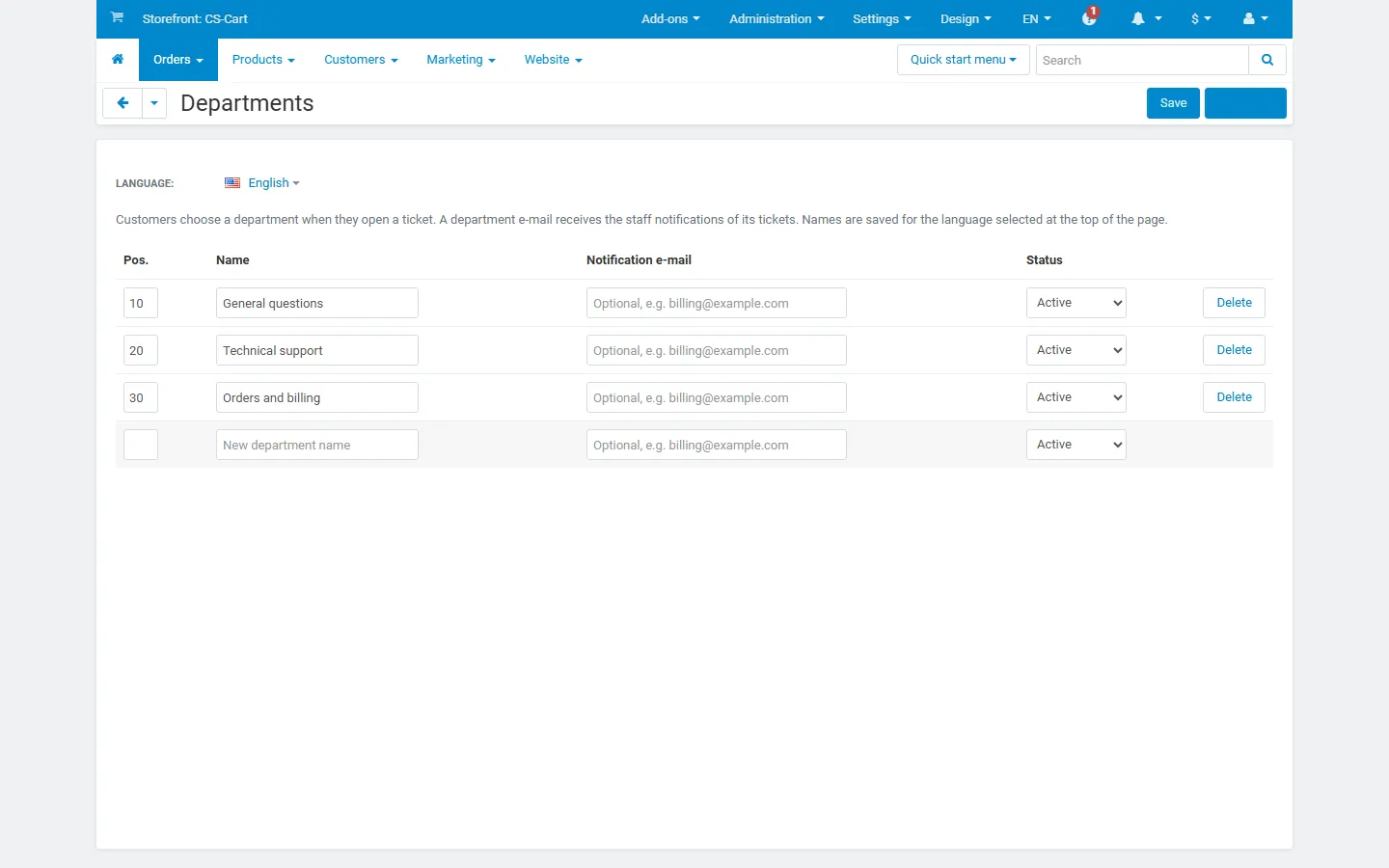1389x868 pixels.
Task: Open the Customers menu
Action: [x=361, y=60]
